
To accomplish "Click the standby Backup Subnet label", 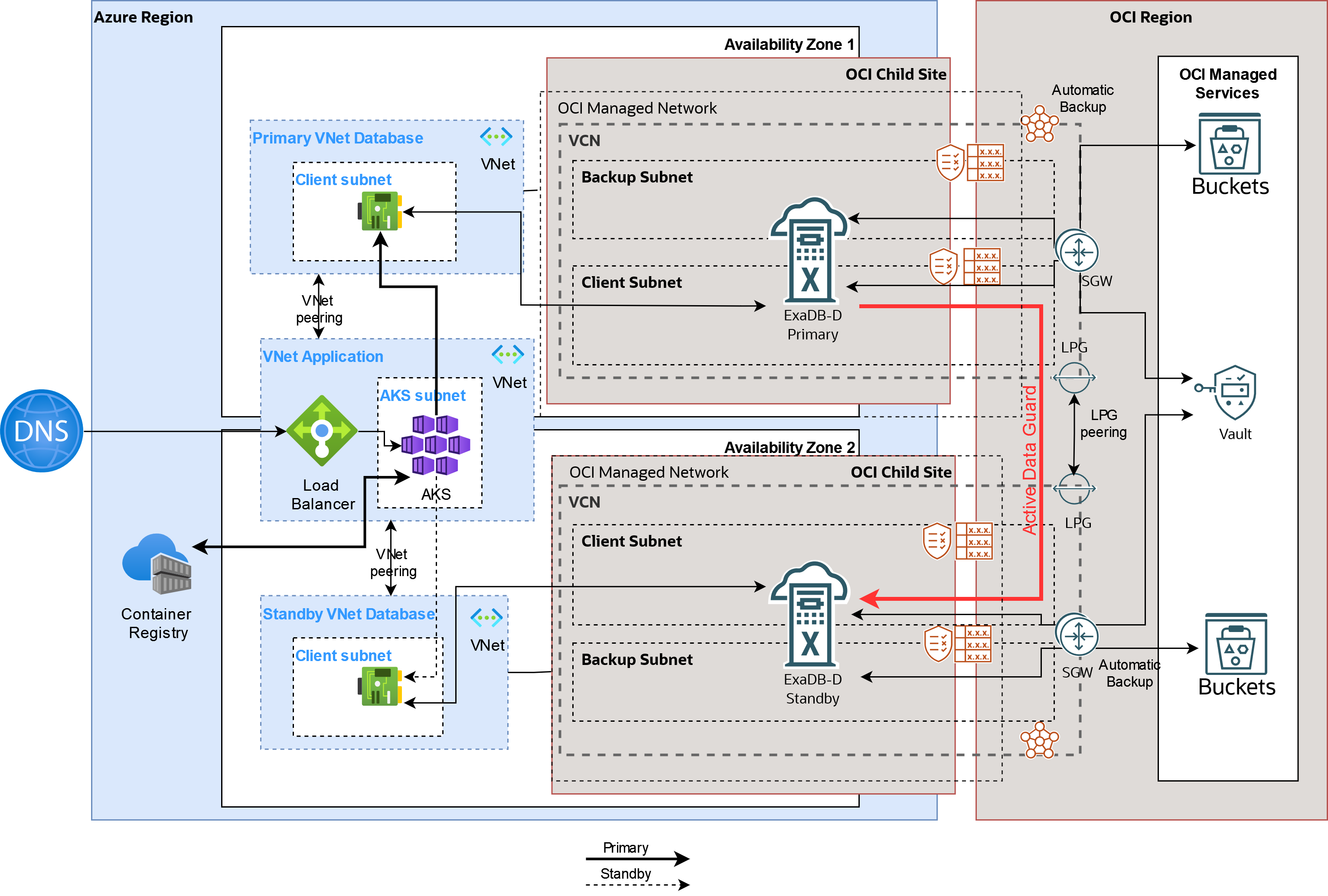I will (x=636, y=659).
